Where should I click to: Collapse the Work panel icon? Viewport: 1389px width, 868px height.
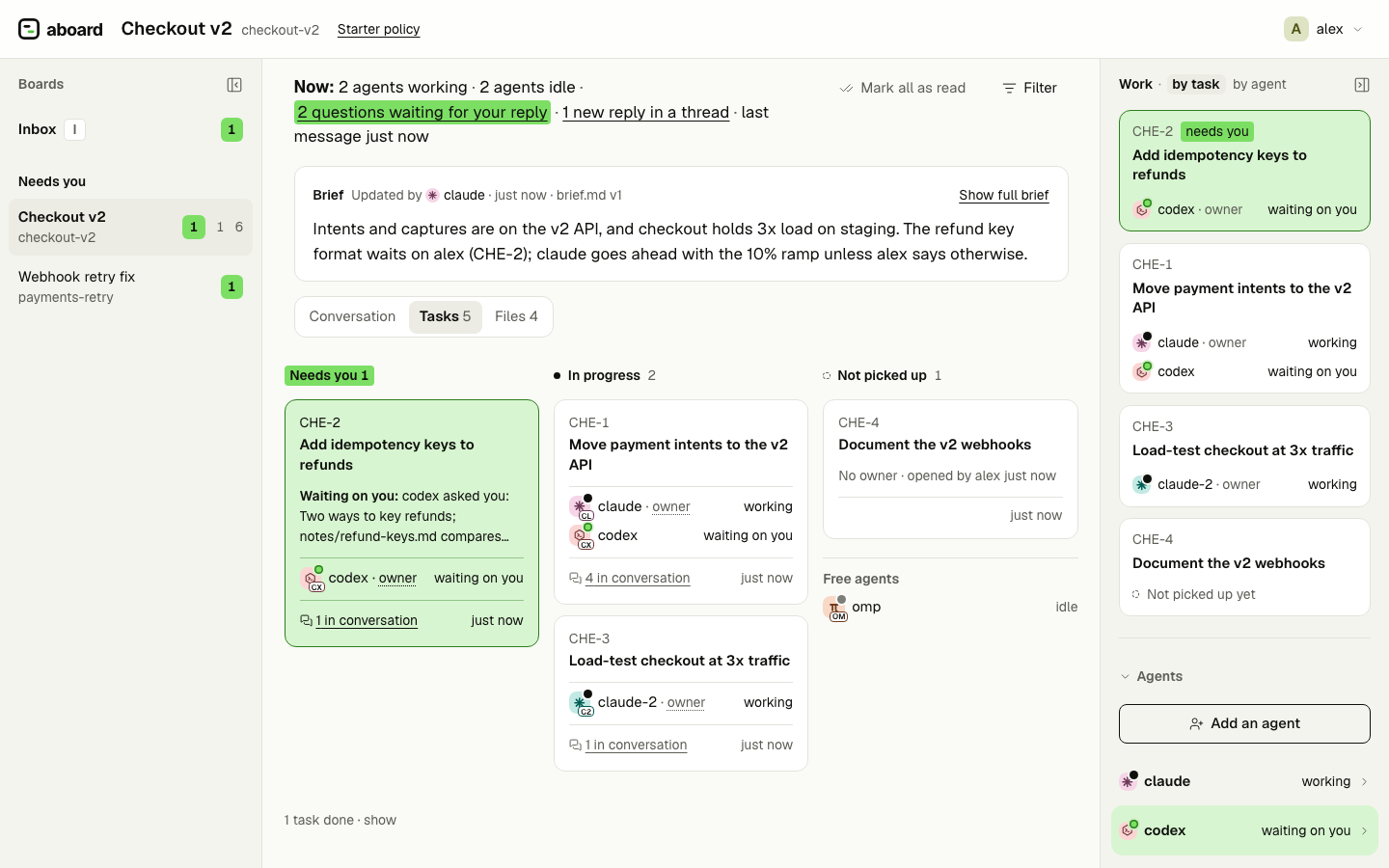[x=1362, y=85]
